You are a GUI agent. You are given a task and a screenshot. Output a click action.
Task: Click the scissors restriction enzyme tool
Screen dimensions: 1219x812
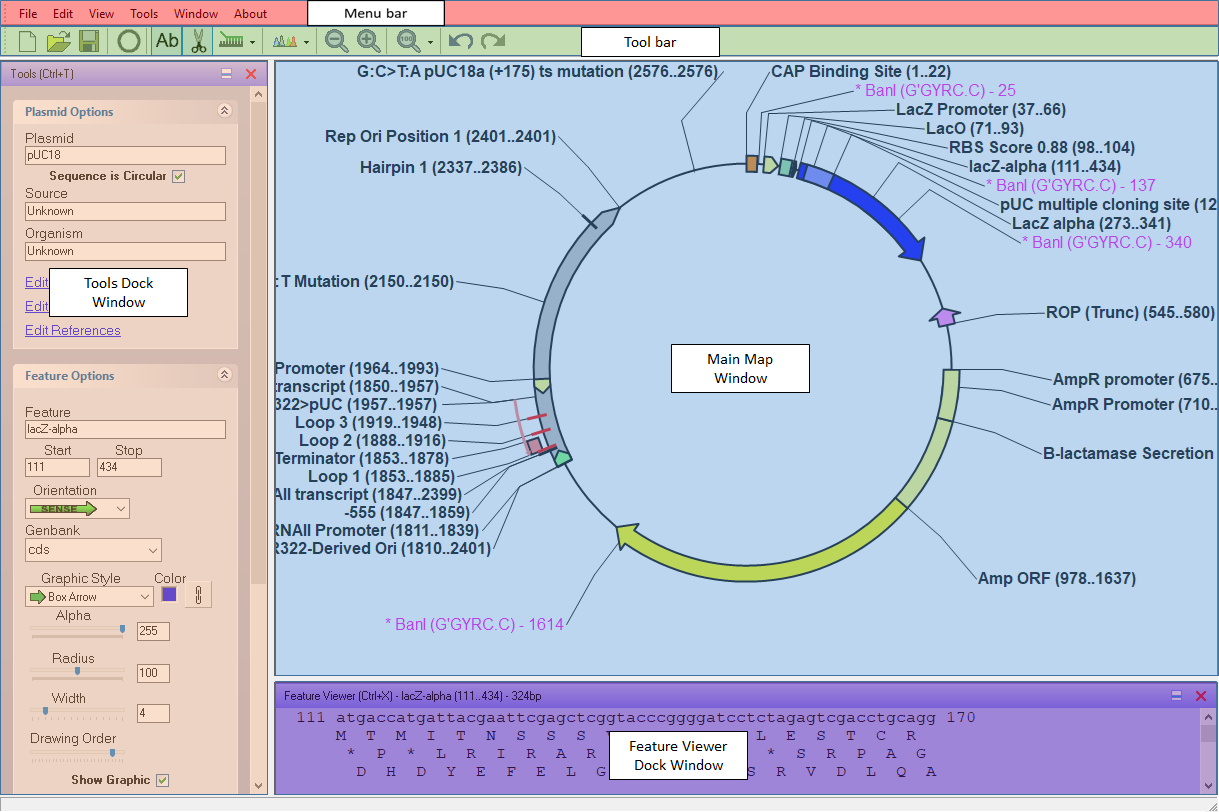click(198, 41)
